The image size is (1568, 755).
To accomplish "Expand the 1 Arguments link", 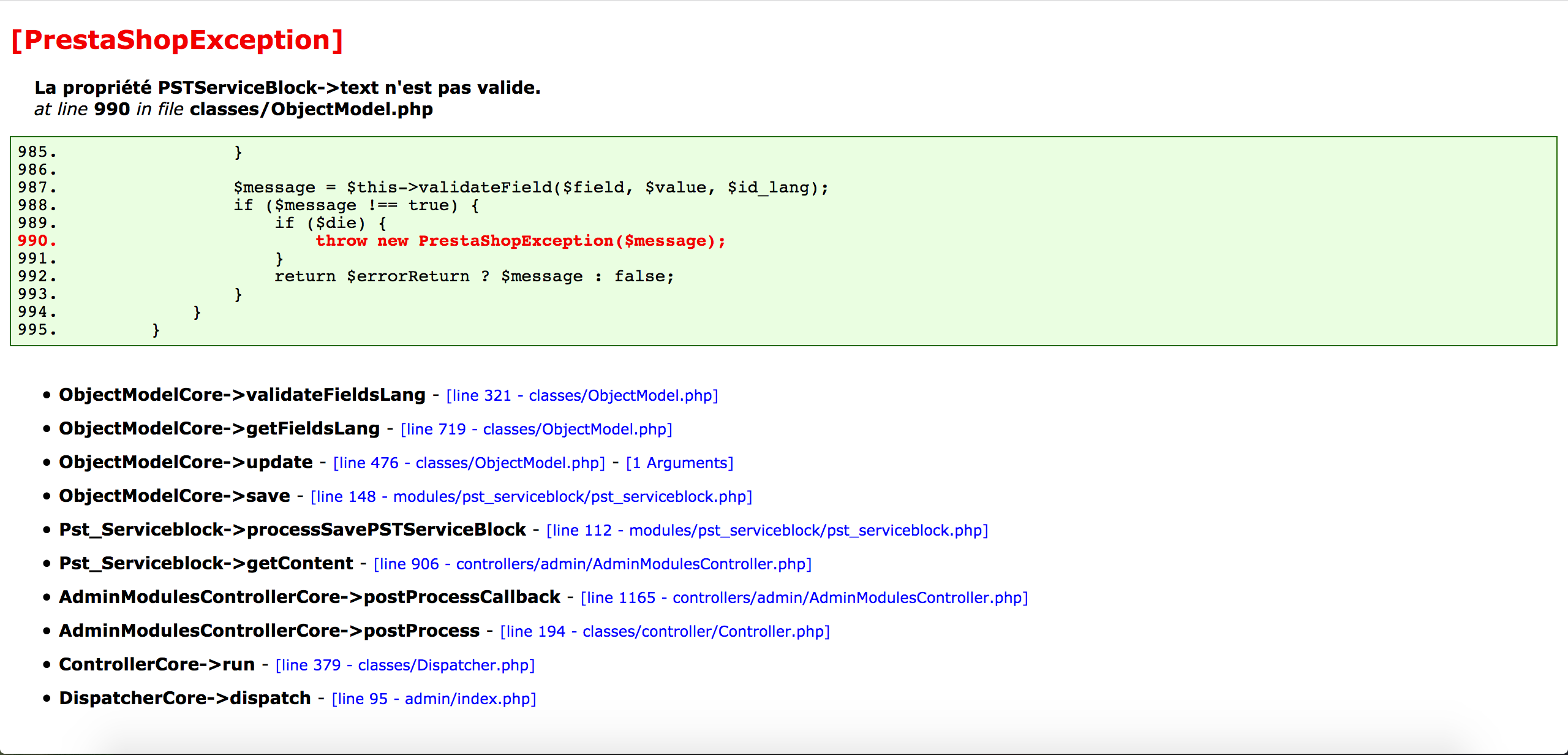I will [x=679, y=463].
